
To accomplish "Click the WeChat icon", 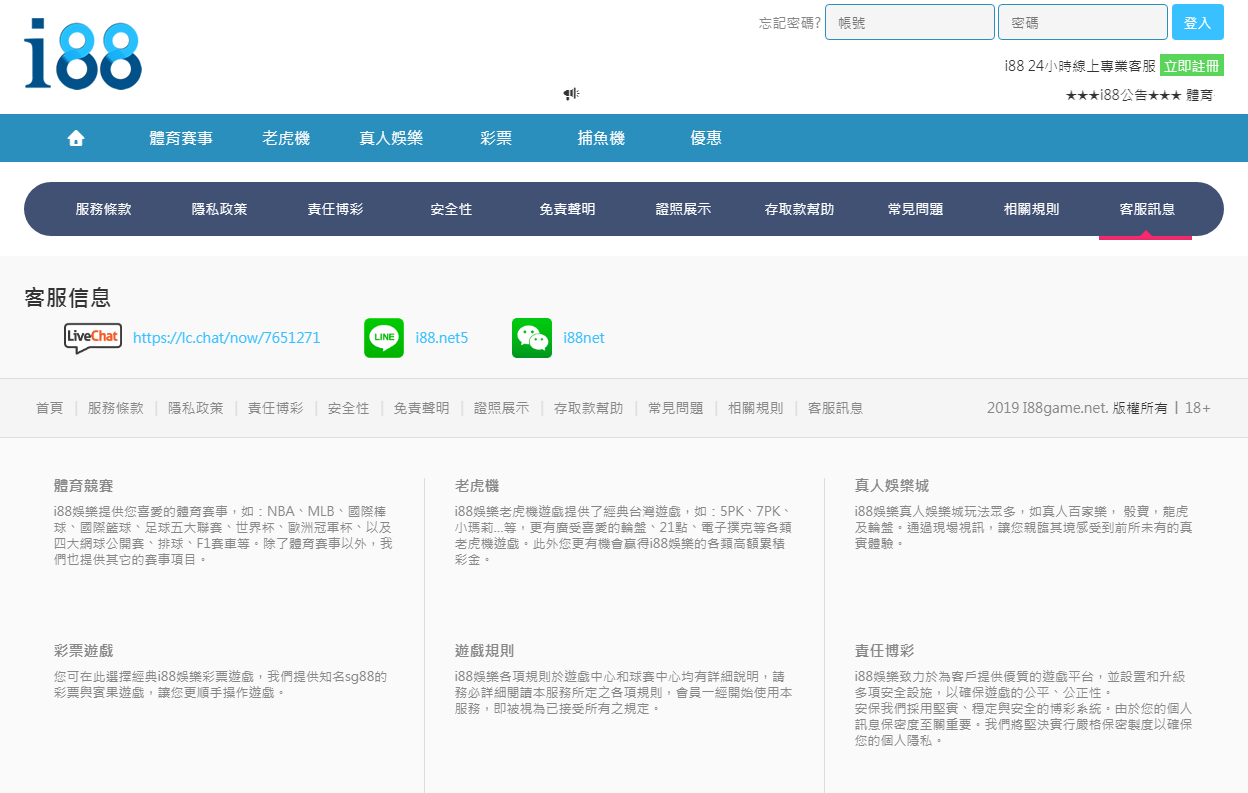I will 531,338.
